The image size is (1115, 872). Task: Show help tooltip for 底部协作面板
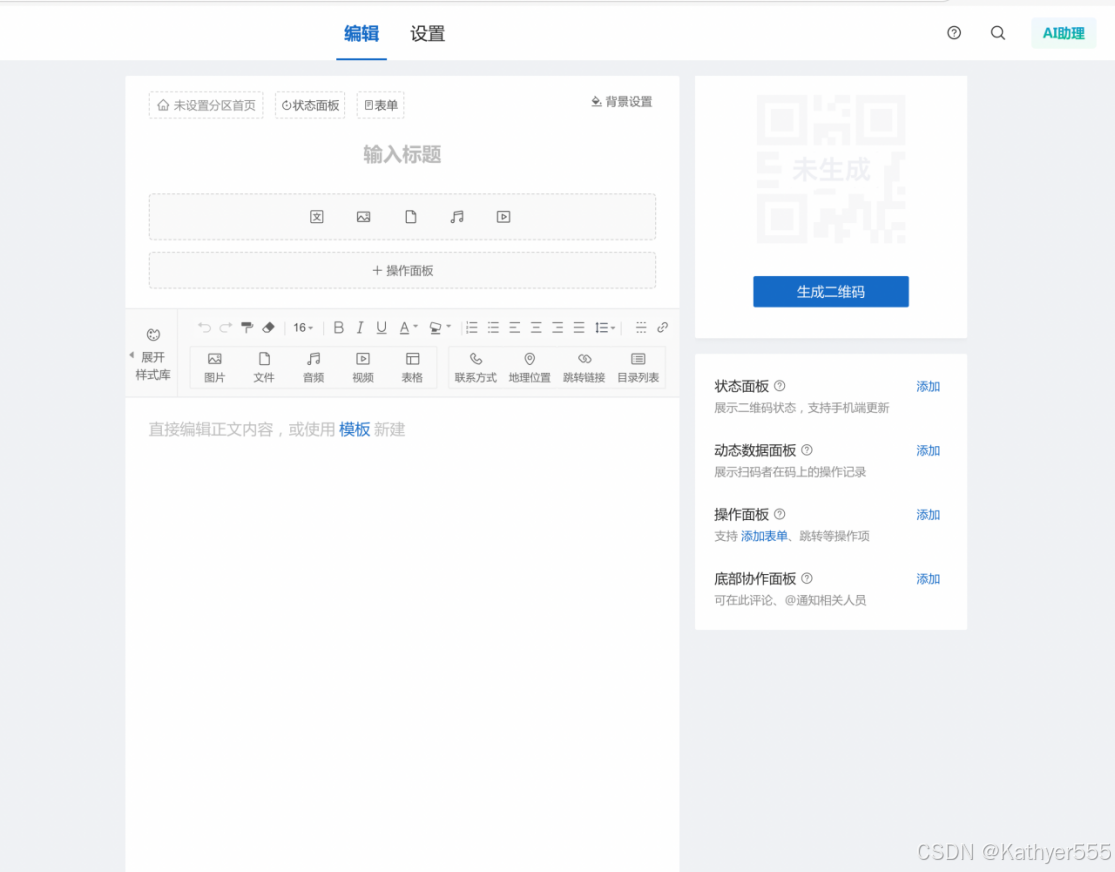click(x=807, y=578)
